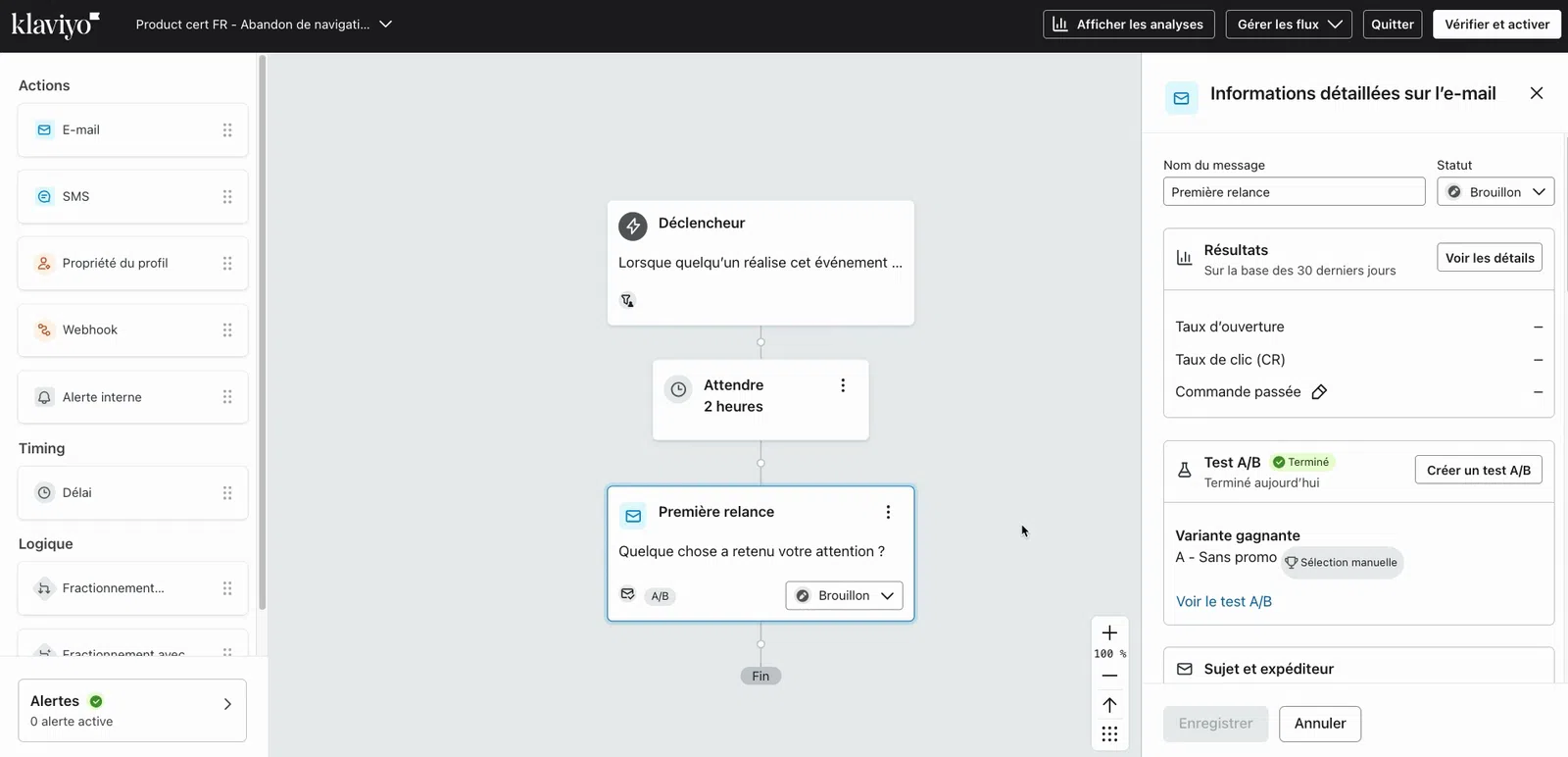Screen dimensions: 1568x757
Task: Click the Webhook action icon
Action: 44,329
